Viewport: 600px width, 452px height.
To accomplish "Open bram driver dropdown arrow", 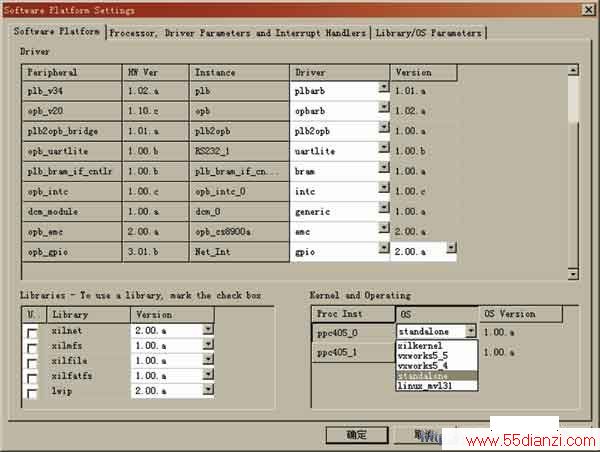I will [x=384, y=168].
